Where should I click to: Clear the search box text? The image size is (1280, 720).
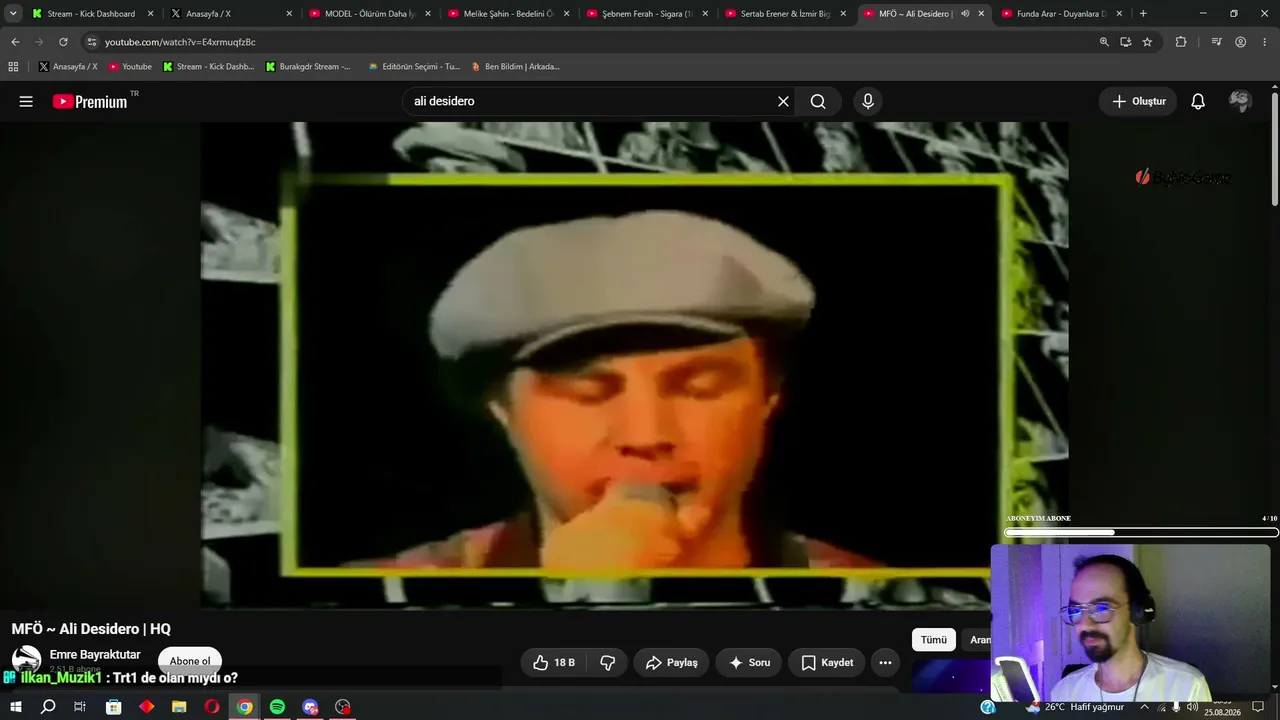pos(783,101)
